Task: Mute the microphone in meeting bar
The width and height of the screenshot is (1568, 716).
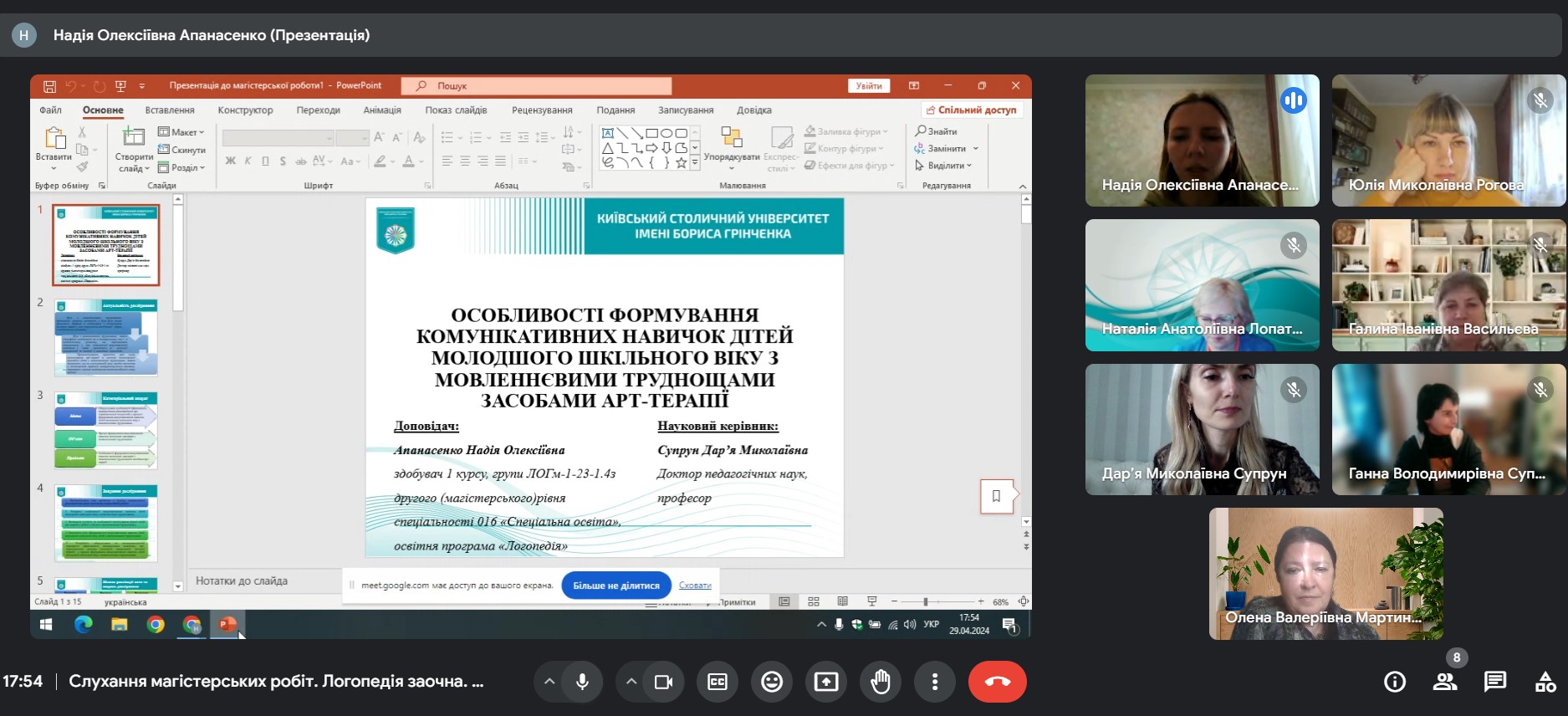Action: coord(583,682)
